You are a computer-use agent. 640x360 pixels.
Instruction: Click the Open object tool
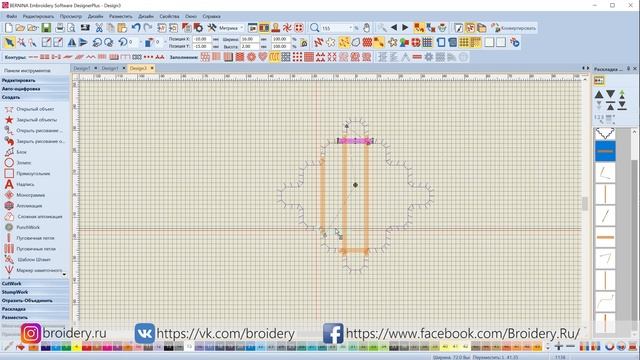pos(9,109)
